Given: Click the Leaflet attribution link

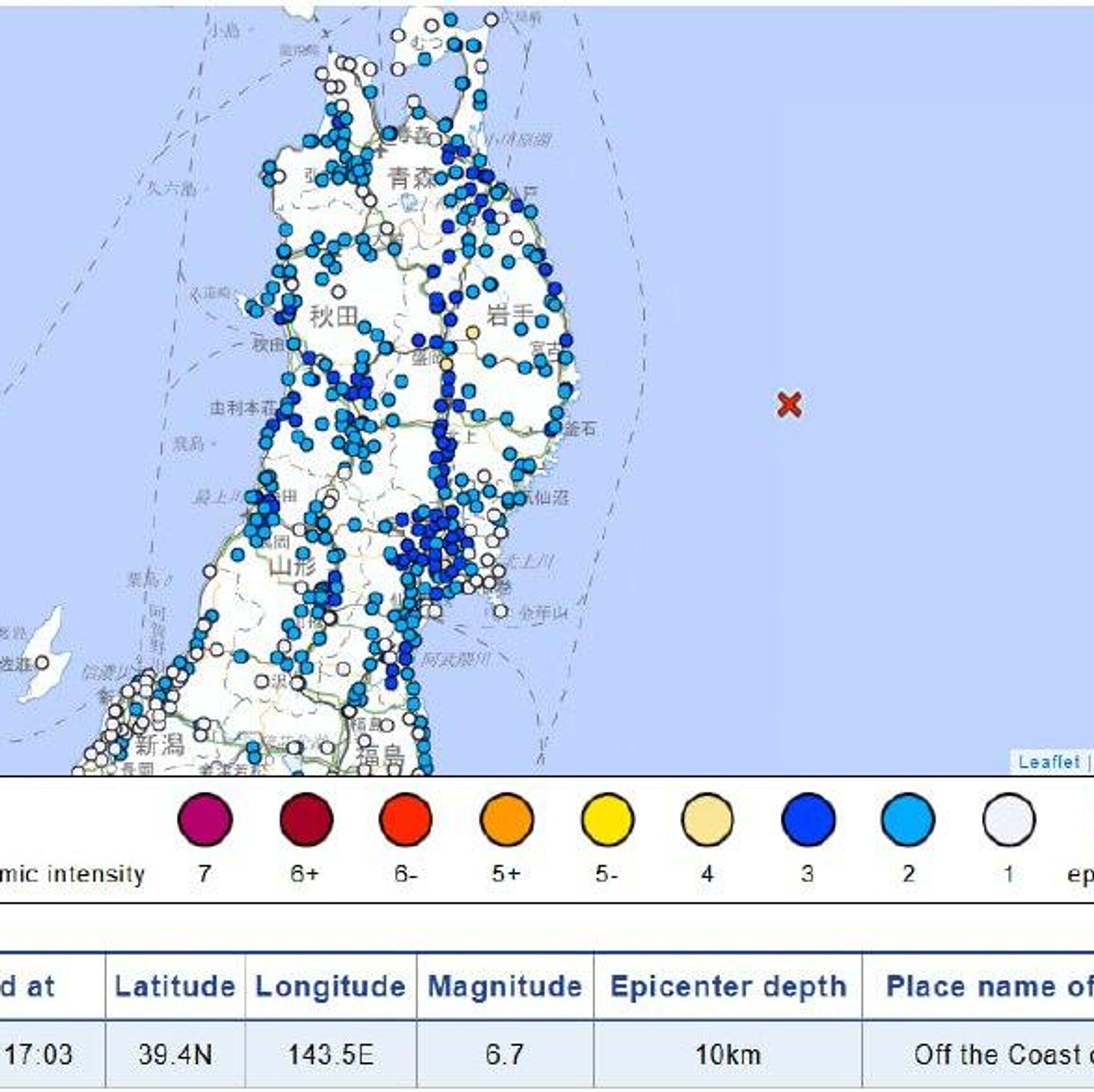Looking at the screenshot, I should 1049,762.
